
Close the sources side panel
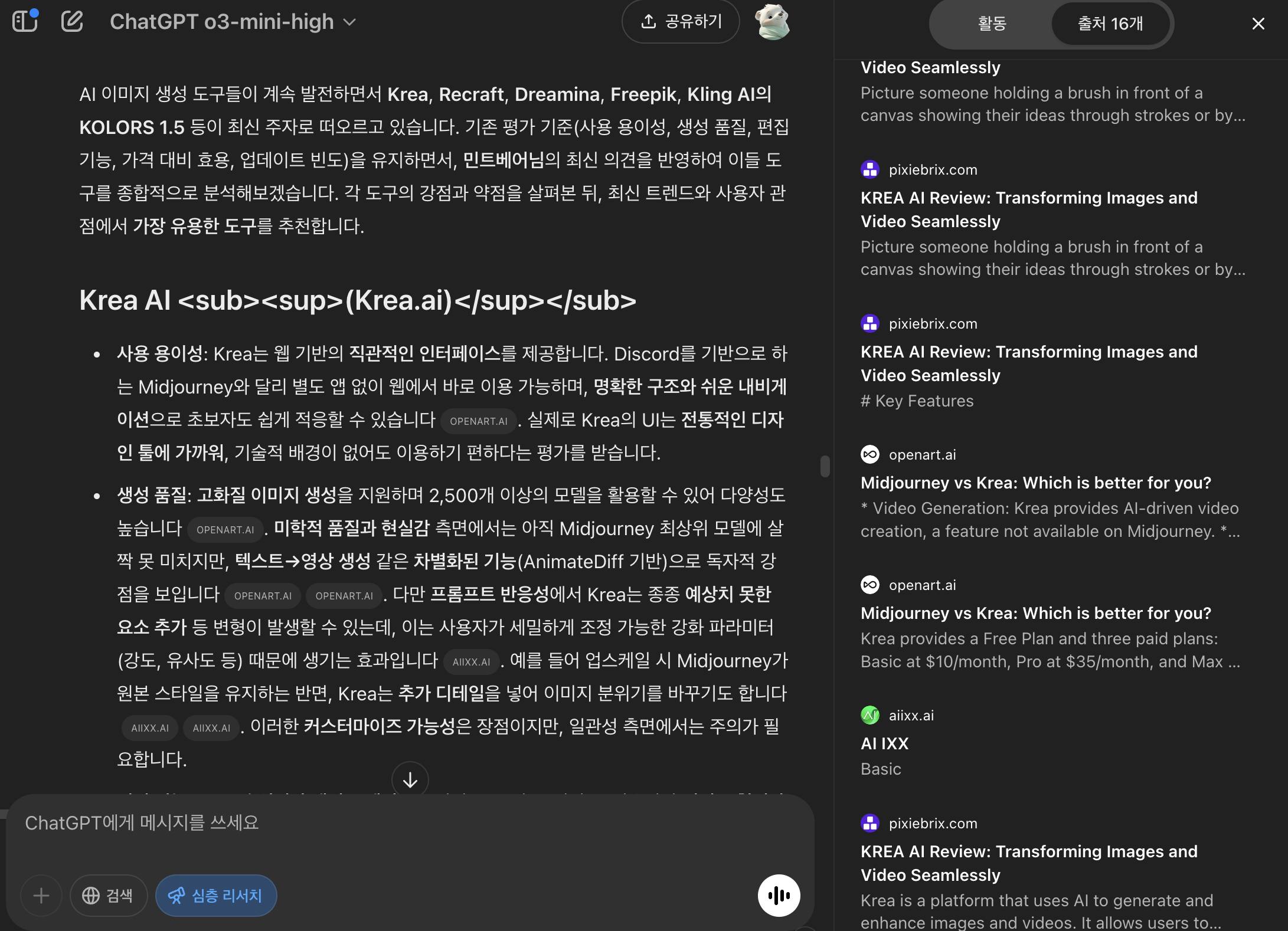1258,24
